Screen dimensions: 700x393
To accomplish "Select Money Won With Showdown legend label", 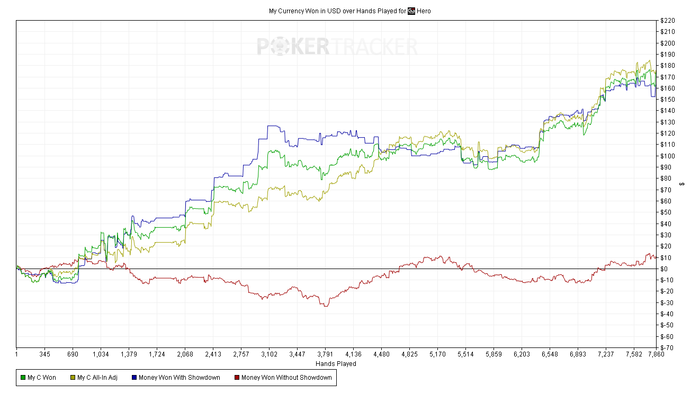I will [x=179, y=378].
